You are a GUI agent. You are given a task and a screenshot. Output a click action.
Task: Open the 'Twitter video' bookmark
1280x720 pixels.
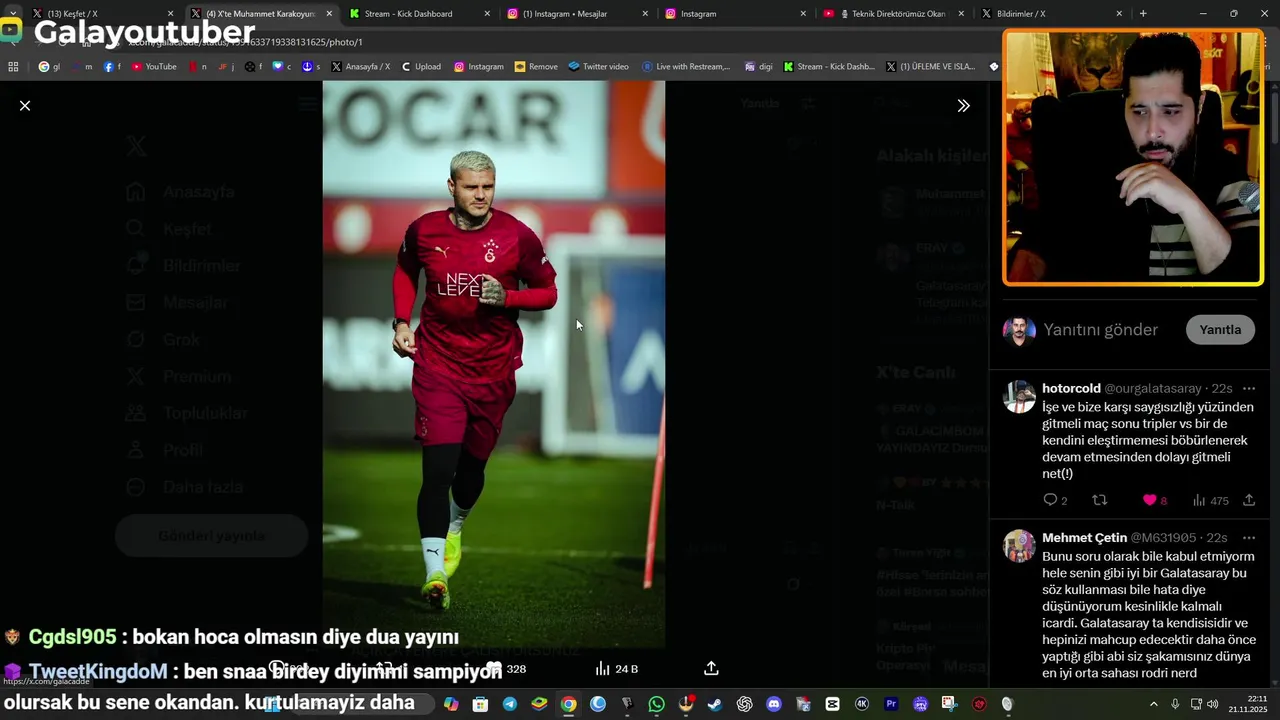pyautogui.click(x=599, y=67)
